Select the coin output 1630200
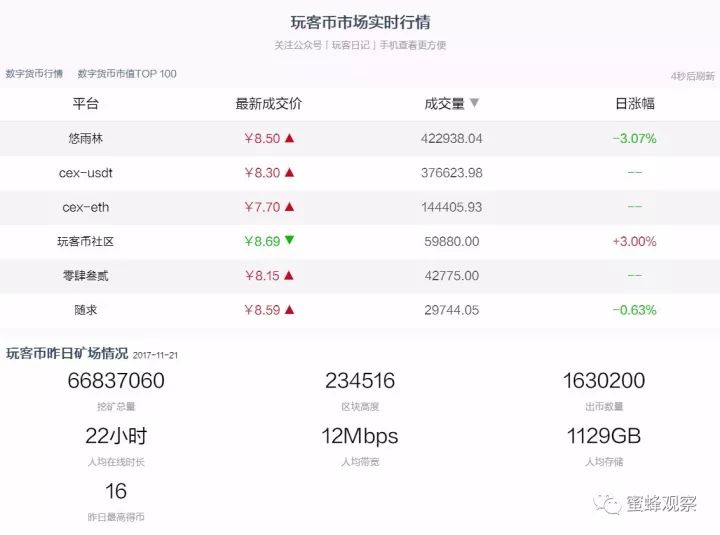This screenshot has width=720, height=535. (x=604, y=381)
